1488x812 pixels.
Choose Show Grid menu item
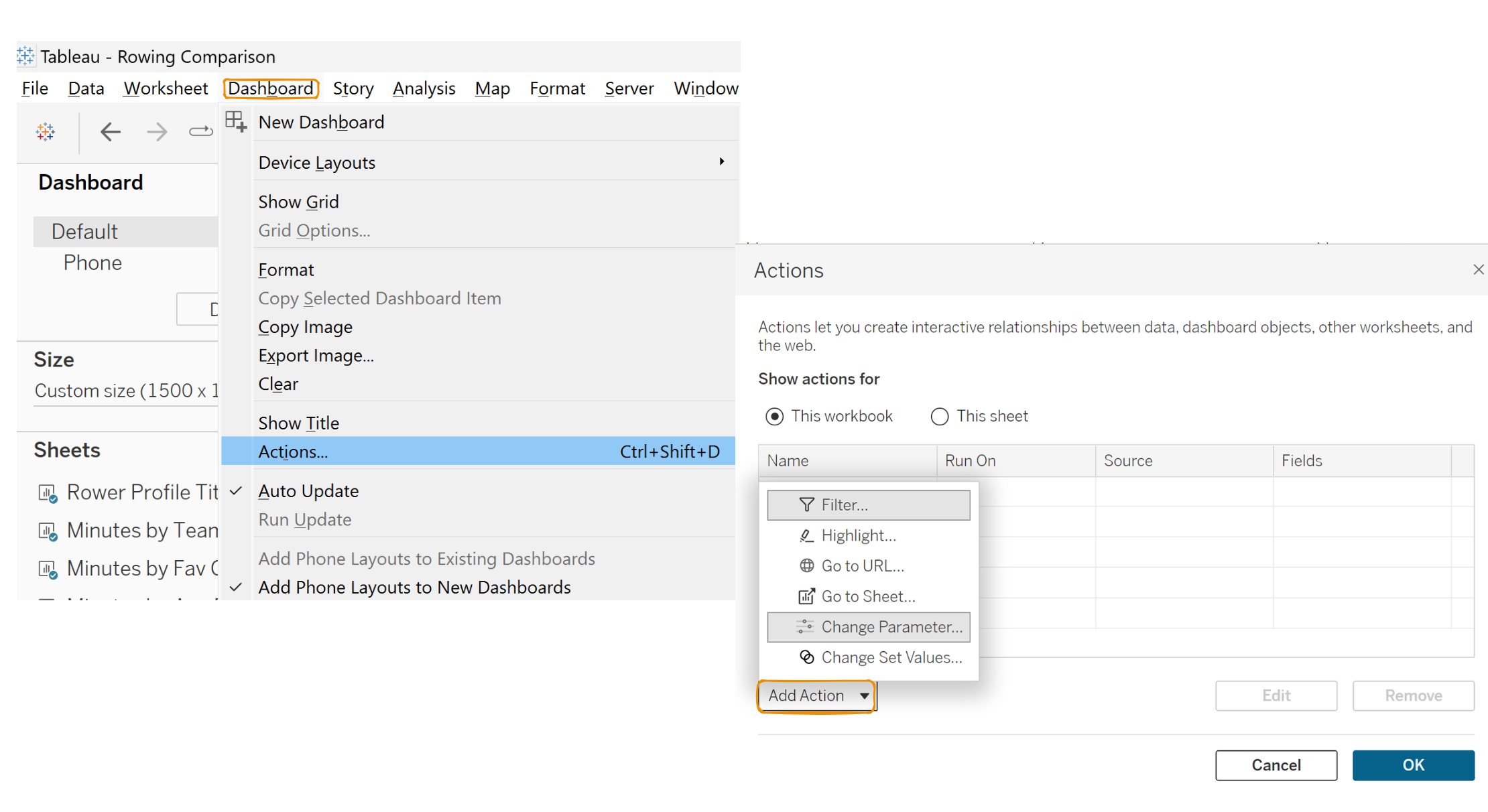478,202
